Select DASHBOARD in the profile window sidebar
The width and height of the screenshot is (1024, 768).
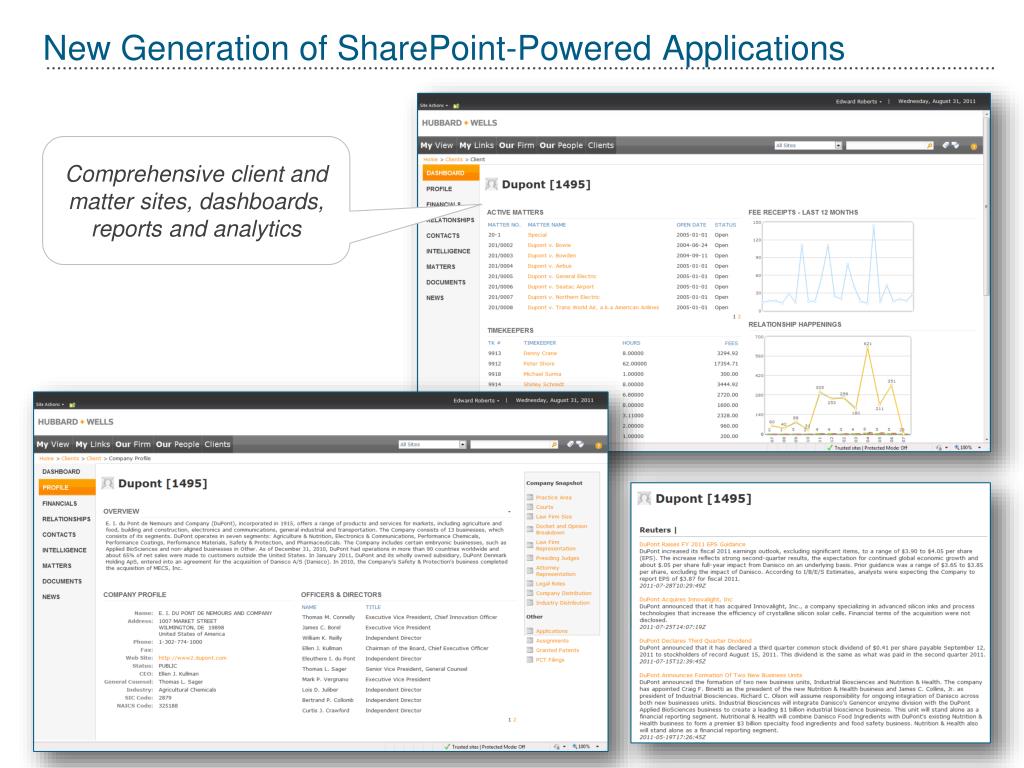click(61, 472)
